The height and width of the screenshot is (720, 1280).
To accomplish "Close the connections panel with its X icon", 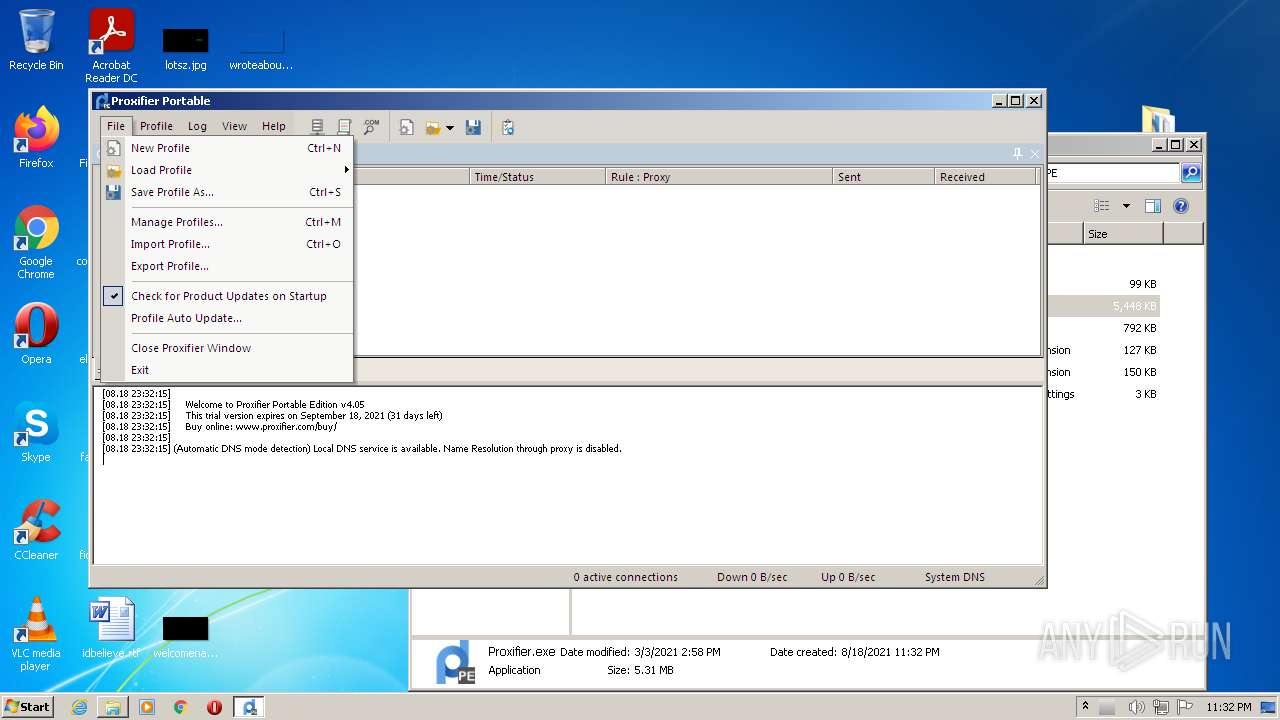I will [1034, 153].
